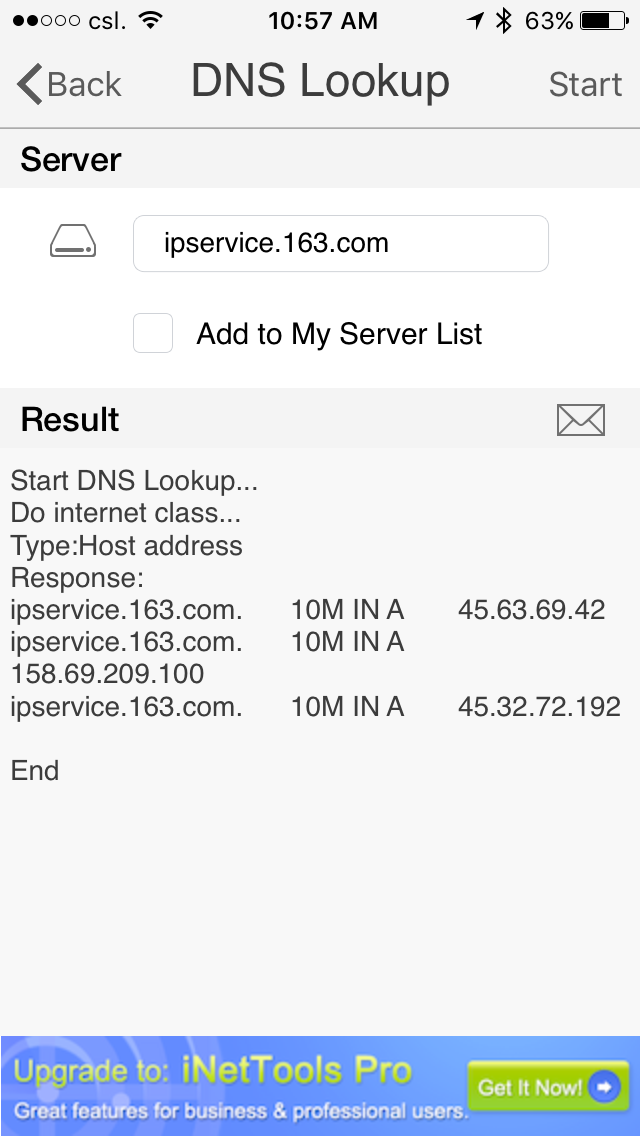The height and width of the screenshot is (1136, 640).
Task: Edit the ipservice.163.com server field
Action: click(340, 243)
